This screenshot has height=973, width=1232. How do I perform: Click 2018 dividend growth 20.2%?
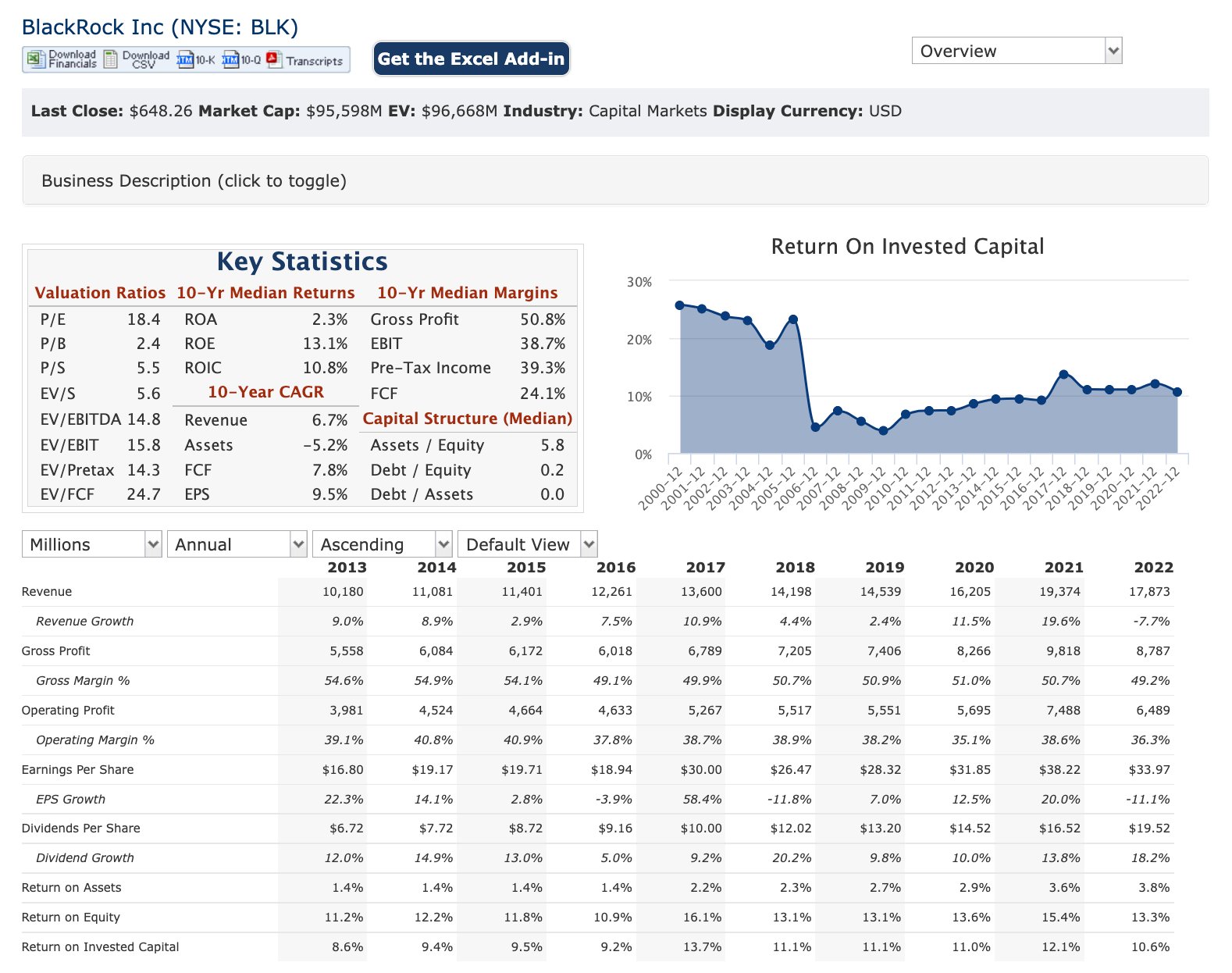792,858
